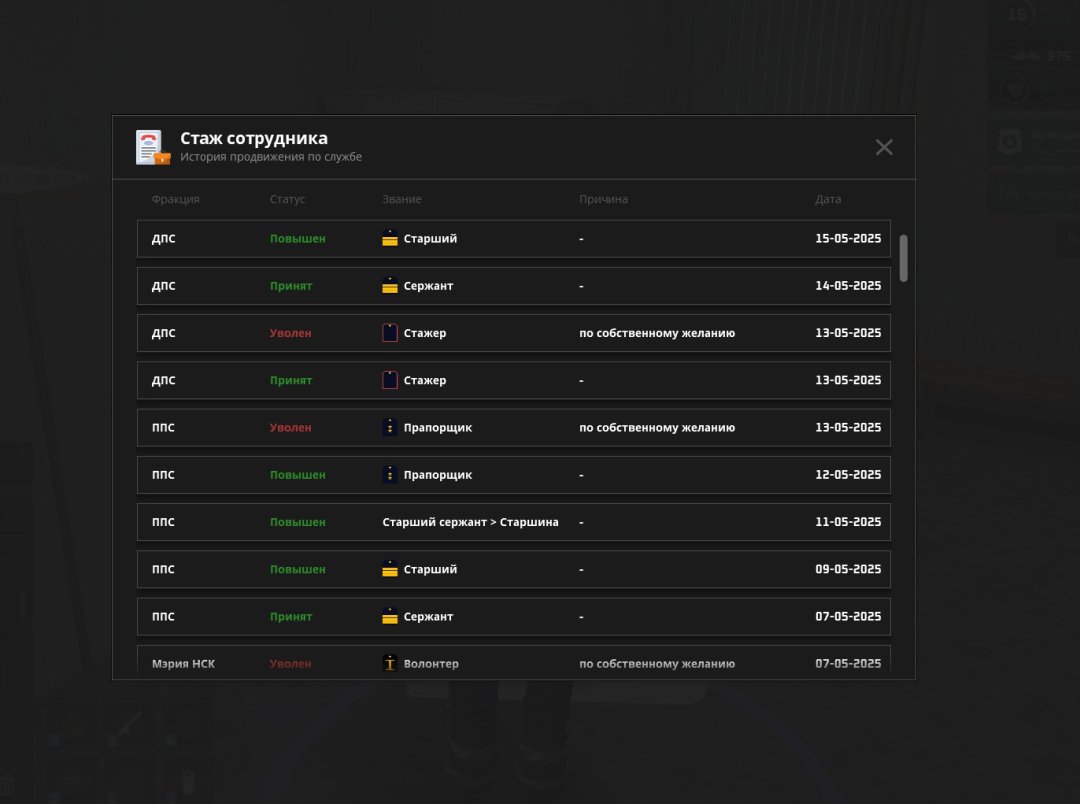
Task: Select the date 15-05-2025
Action: point(848,238)
